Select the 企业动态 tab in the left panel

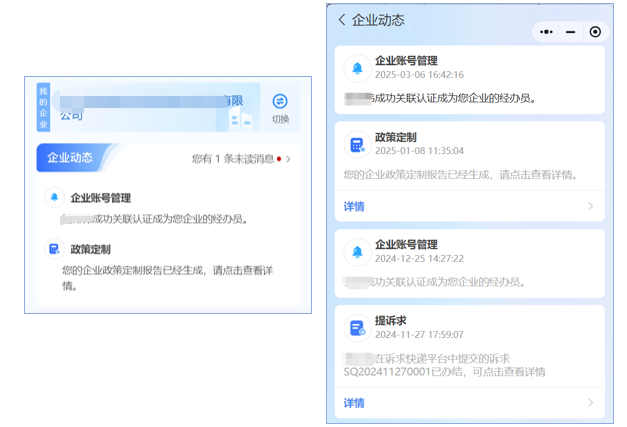[x=68, y=158]
